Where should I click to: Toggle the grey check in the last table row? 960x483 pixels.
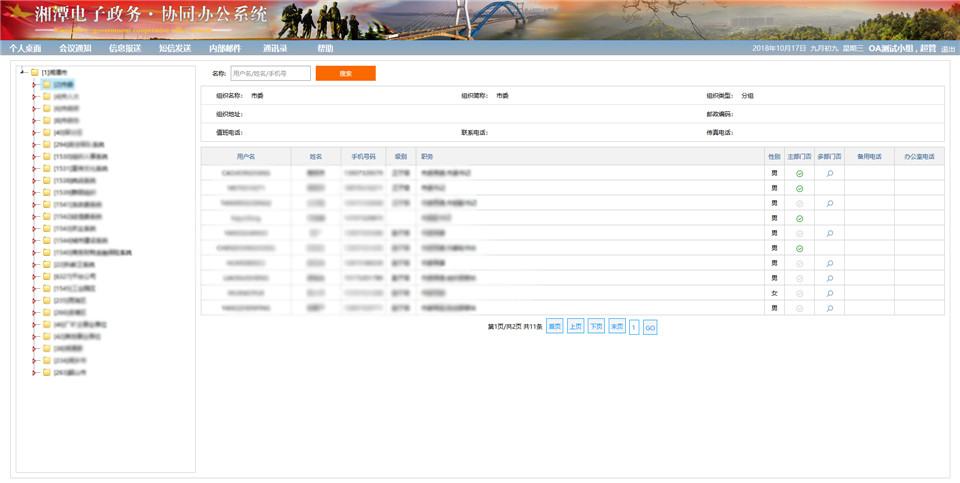(x=800, y=308)
